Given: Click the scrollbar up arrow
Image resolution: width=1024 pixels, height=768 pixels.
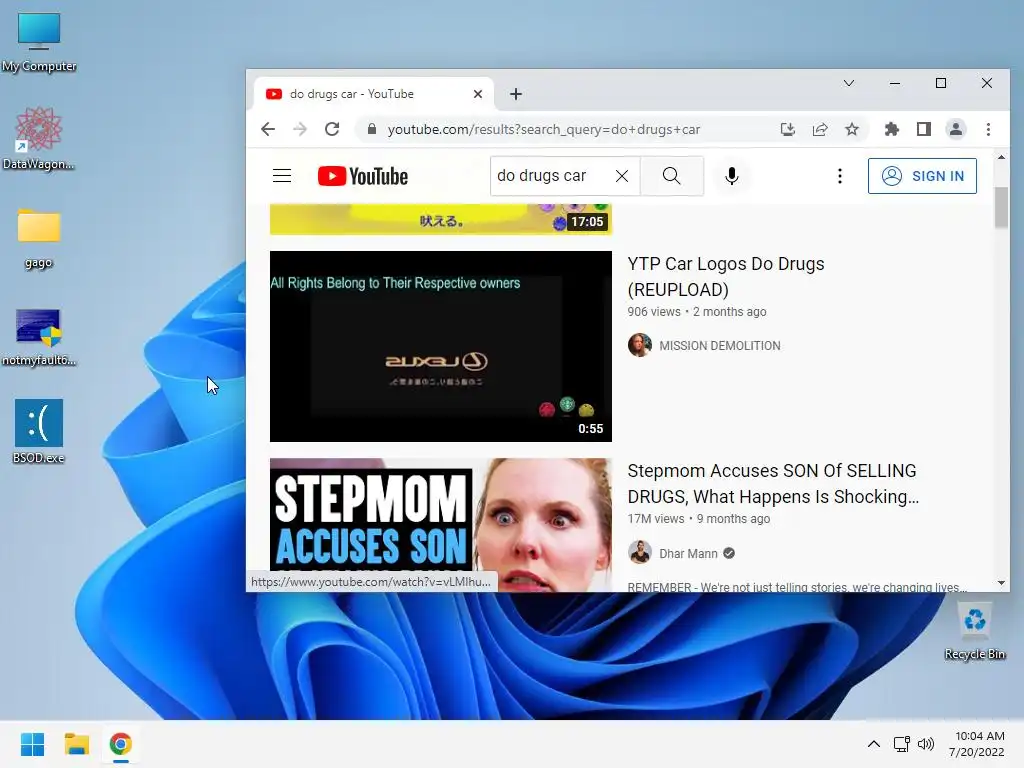Looking at the screenshot, I should (x=1001, y=157).
